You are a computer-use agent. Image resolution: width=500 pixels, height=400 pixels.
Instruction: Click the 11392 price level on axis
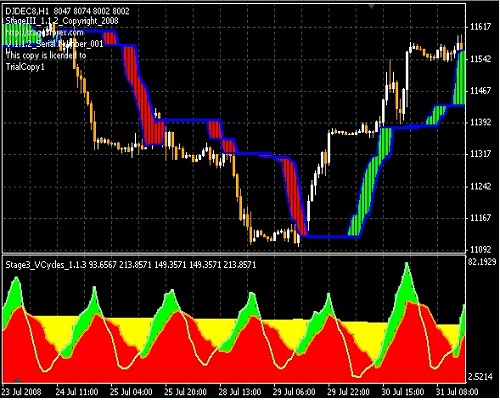tap(480, 122)
